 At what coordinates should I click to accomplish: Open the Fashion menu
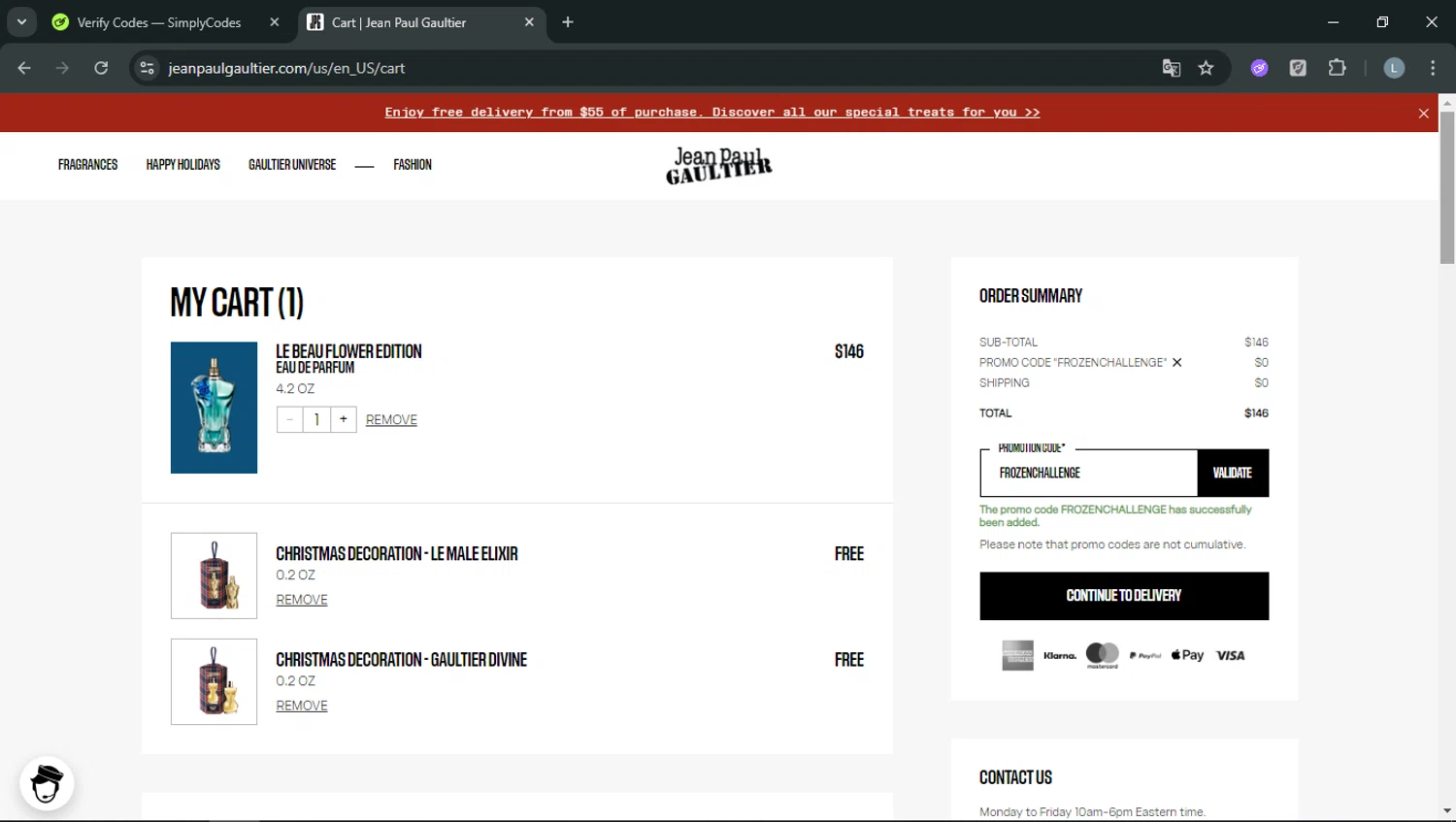click(413, 165)
